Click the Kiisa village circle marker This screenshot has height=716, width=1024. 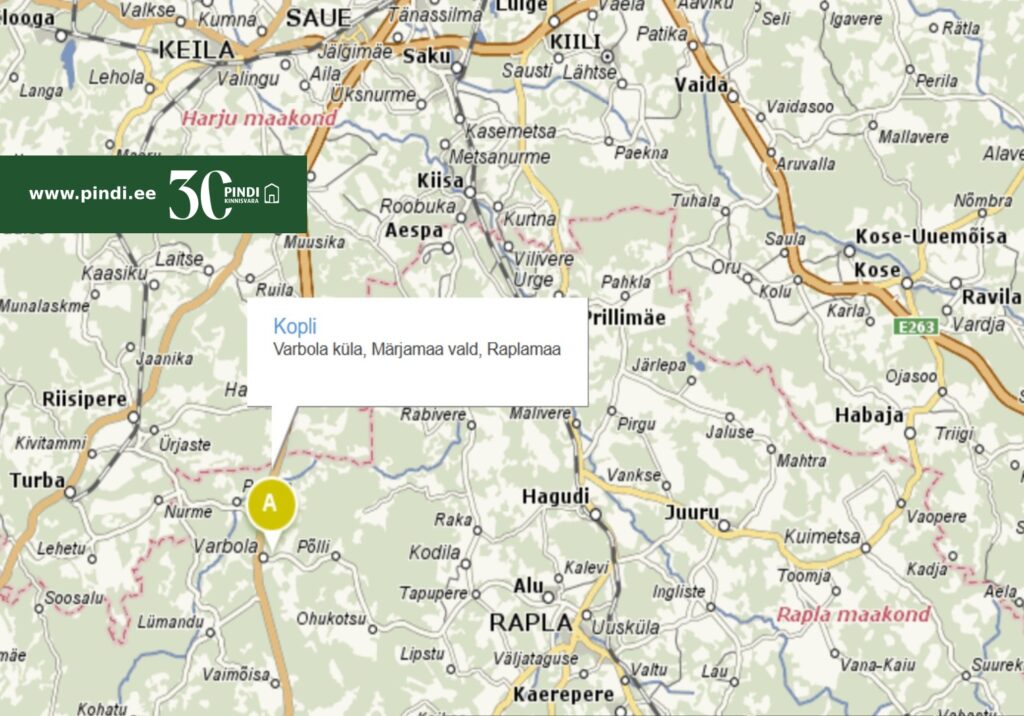[470, 192]
